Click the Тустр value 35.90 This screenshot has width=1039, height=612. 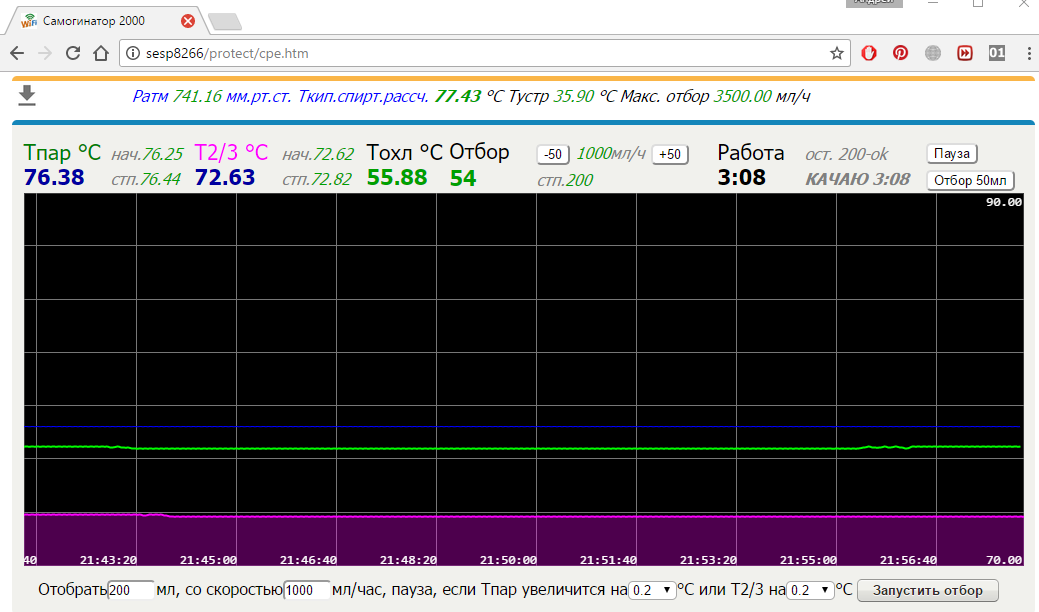click(573, 97)
